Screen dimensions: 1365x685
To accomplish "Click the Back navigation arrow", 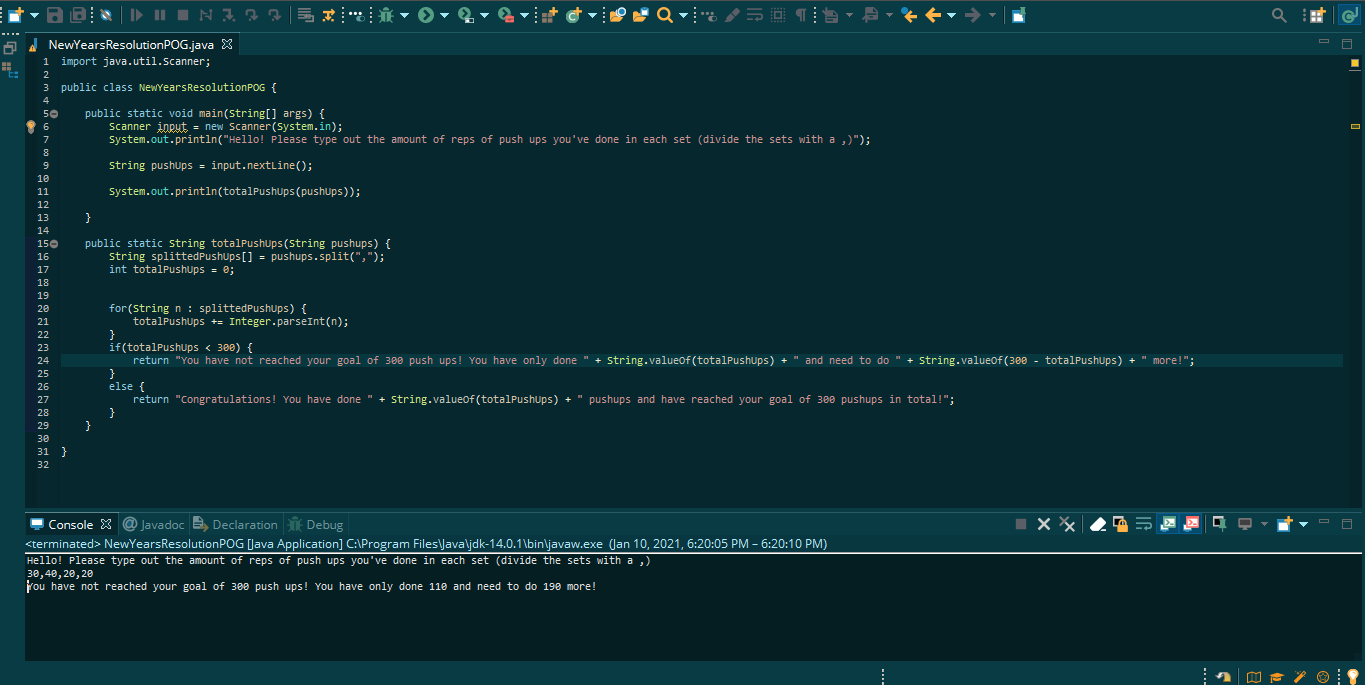I will click(x=933, y=15).
